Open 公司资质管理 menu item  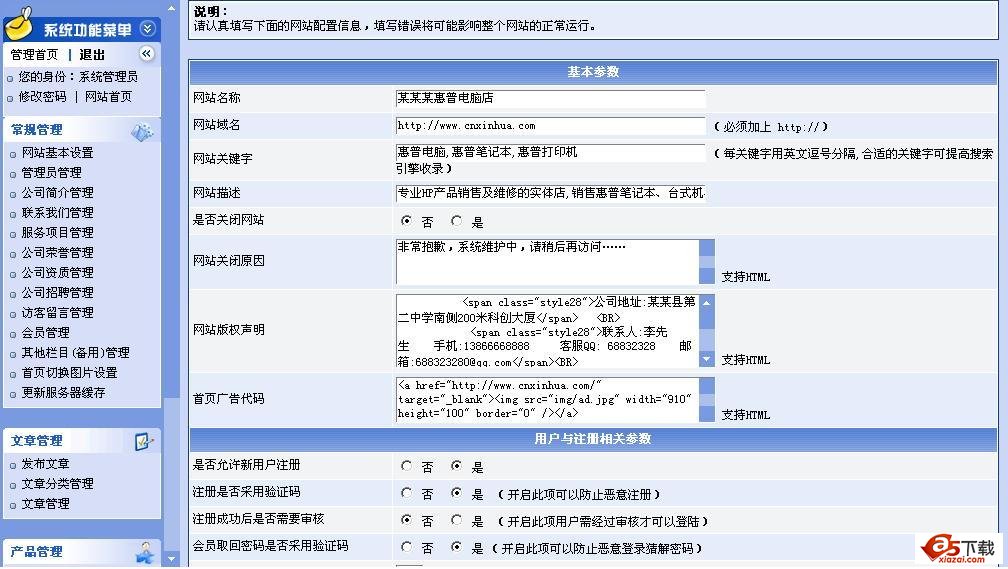[x=58, y=273]
